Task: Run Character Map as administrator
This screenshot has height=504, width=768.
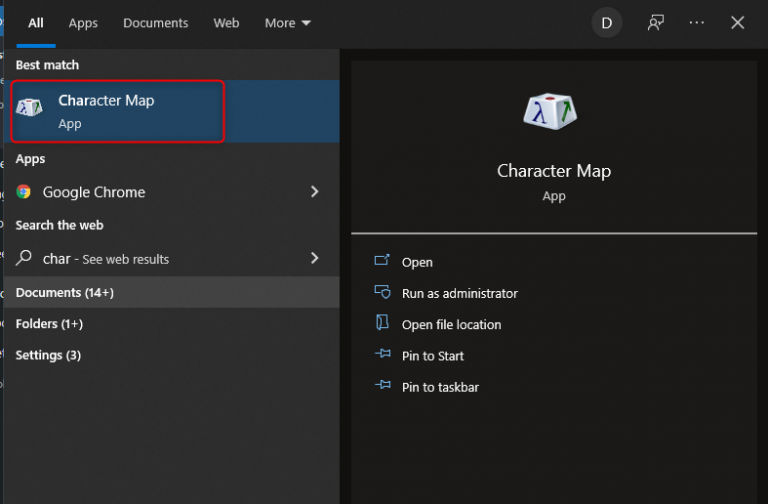Action: tap(459, 293)
